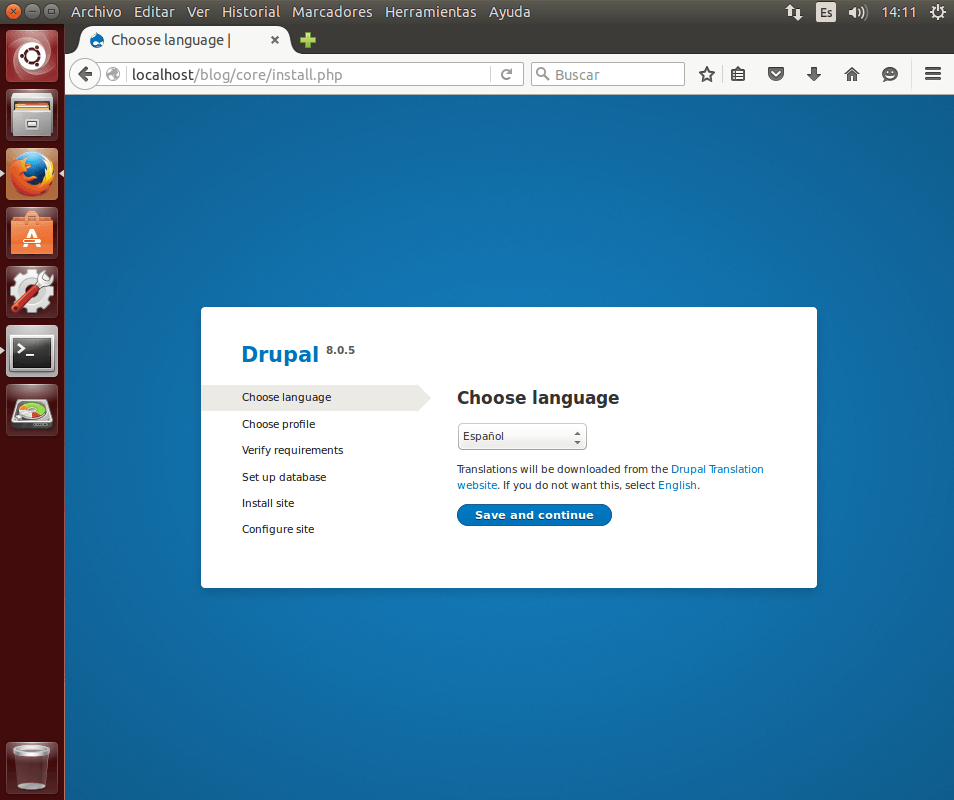The width and height of the screenshot is (954, 800).
Task: Click the Drupal title heading
Action: click(x=280, y=354)
